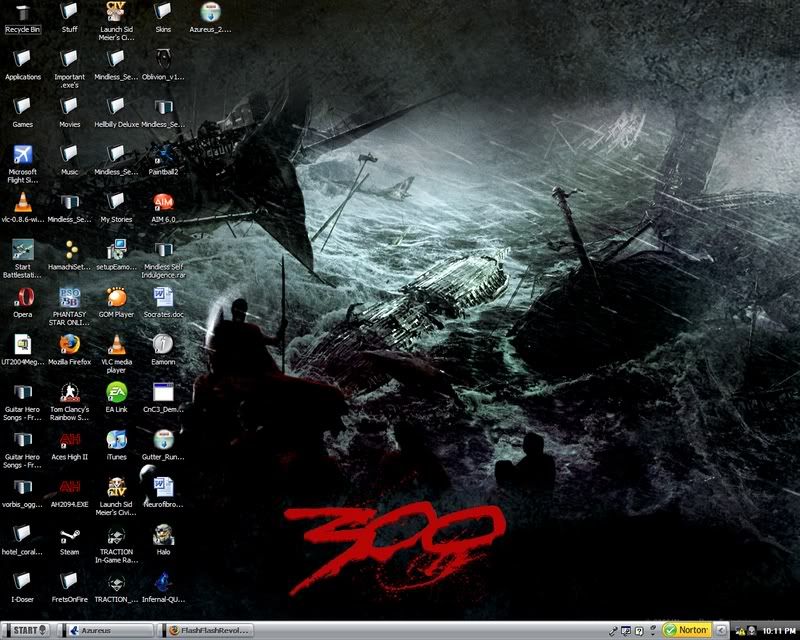Select the VLC media player icon
This screenshot has width=800, height=640.
116,345
